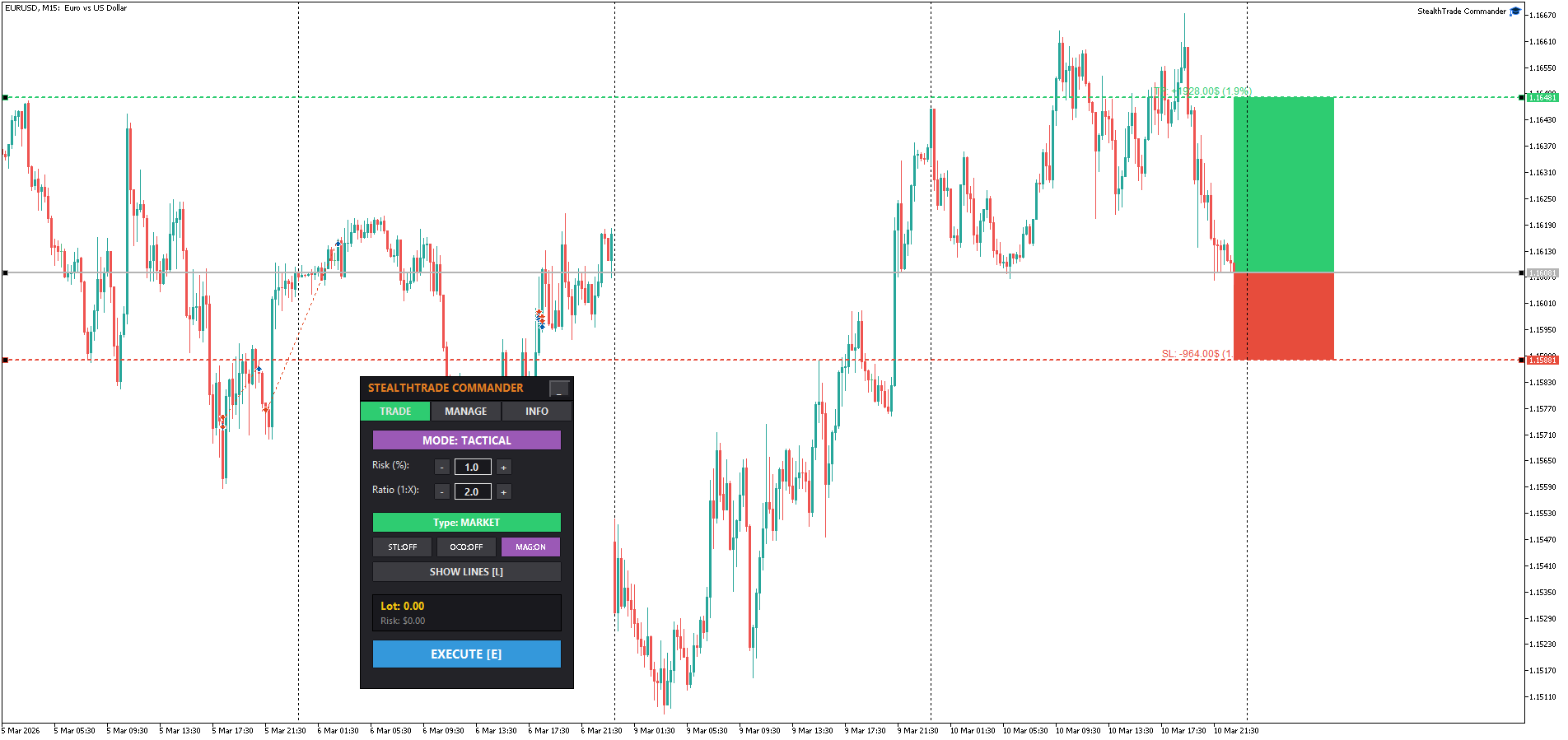Click the Risk percent input field
Image resolution: width=1568 pixels, height=740 pixels.
pos(473,468)
